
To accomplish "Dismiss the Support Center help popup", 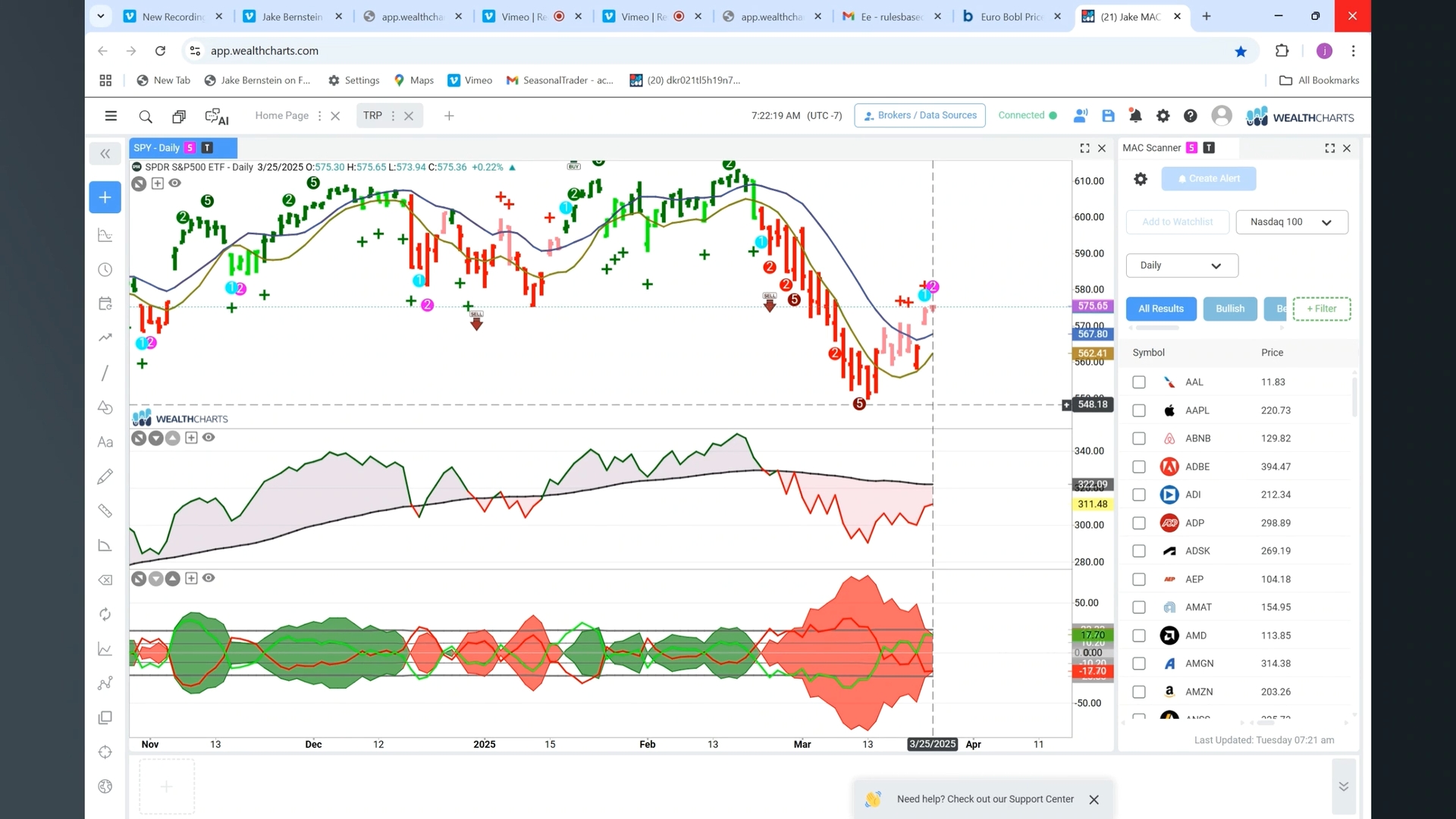I will (x=1094, y=800).
